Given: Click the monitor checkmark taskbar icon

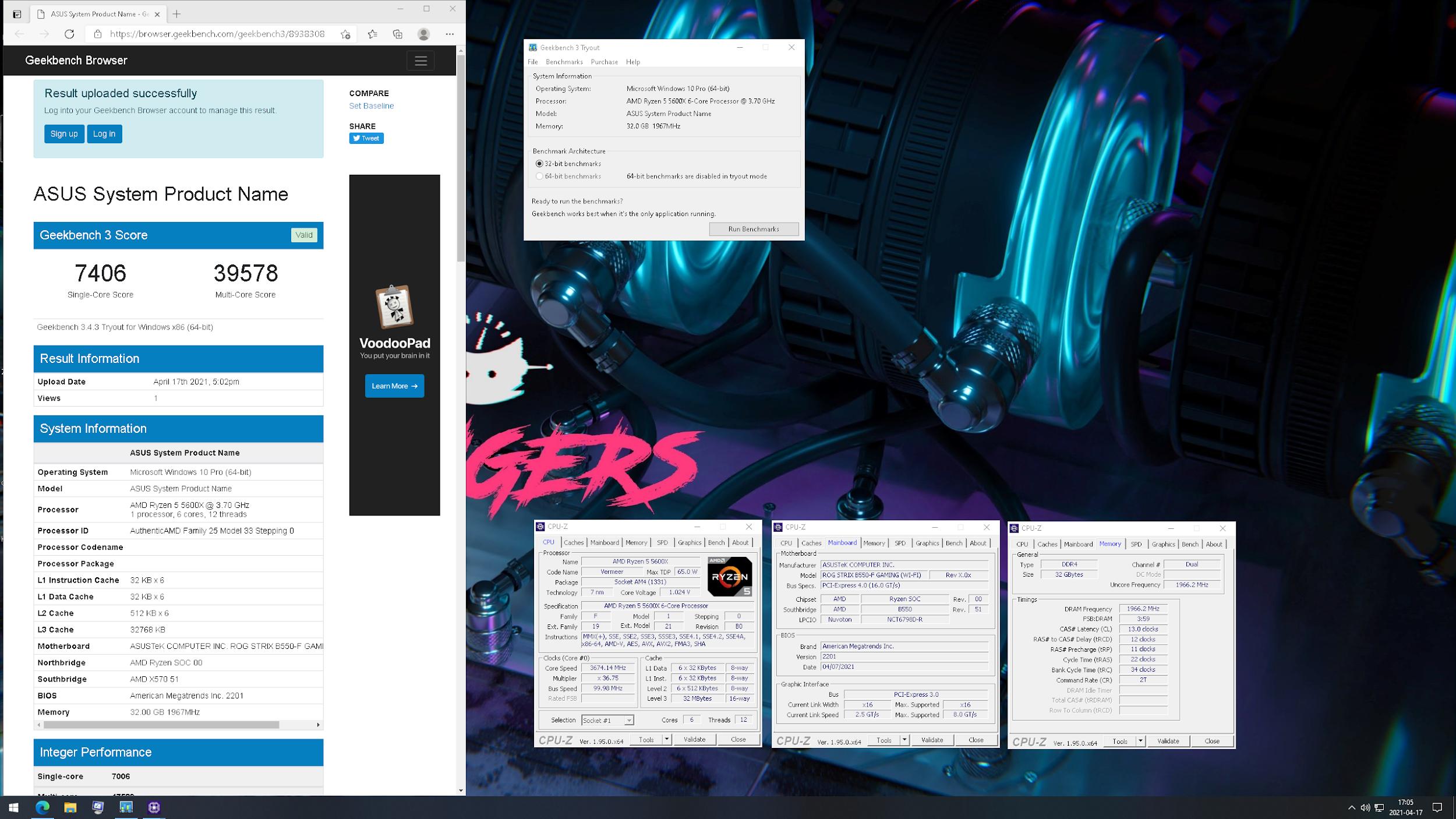Looking at the screenshot, I should pyautogui.click(x=98, y=807).
